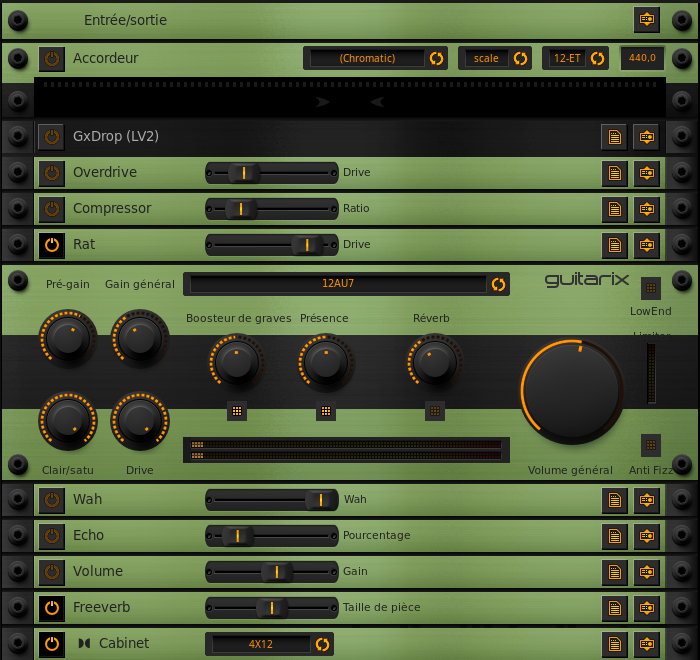This screenshot has height=660, width=700.
Task: Disable the Freeverb power button
Action: (52, 608)
